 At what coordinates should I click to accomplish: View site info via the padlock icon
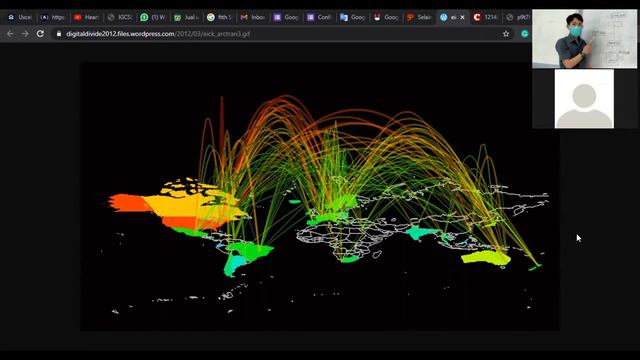pos(59,34)
